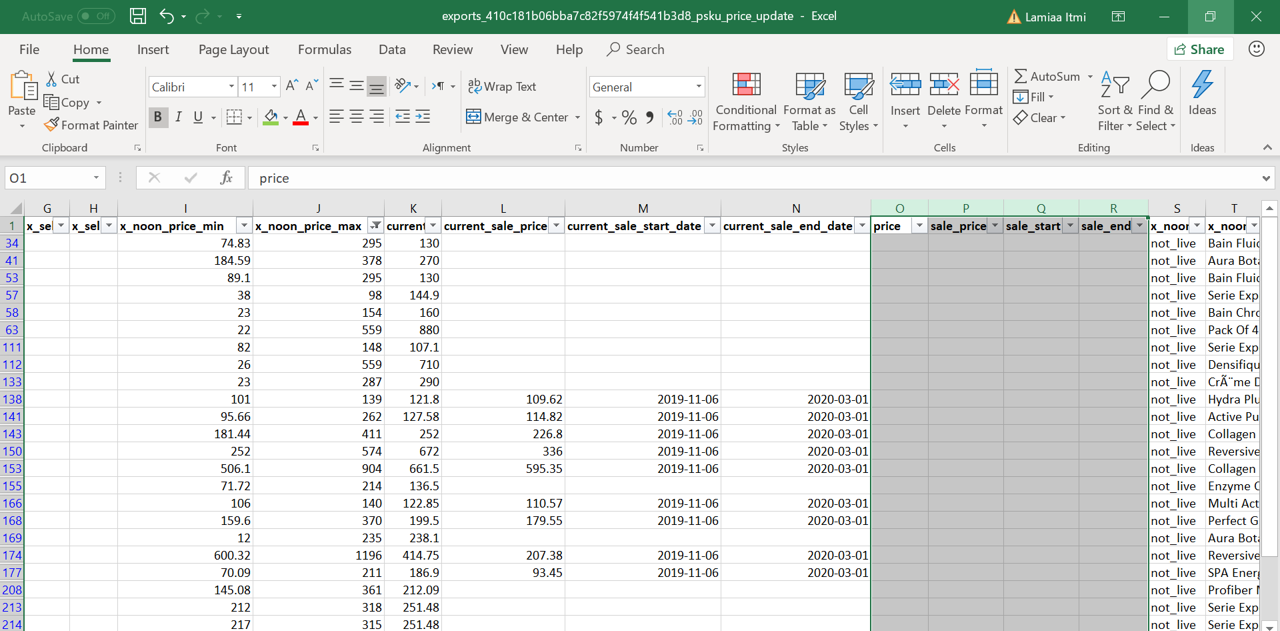
Task: Open the General number format dropdown
Action: [698, 87]
